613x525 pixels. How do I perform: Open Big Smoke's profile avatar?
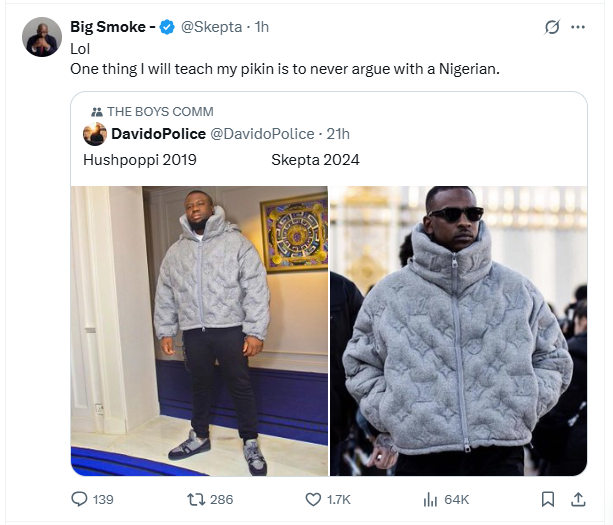[x=42, y=37]
